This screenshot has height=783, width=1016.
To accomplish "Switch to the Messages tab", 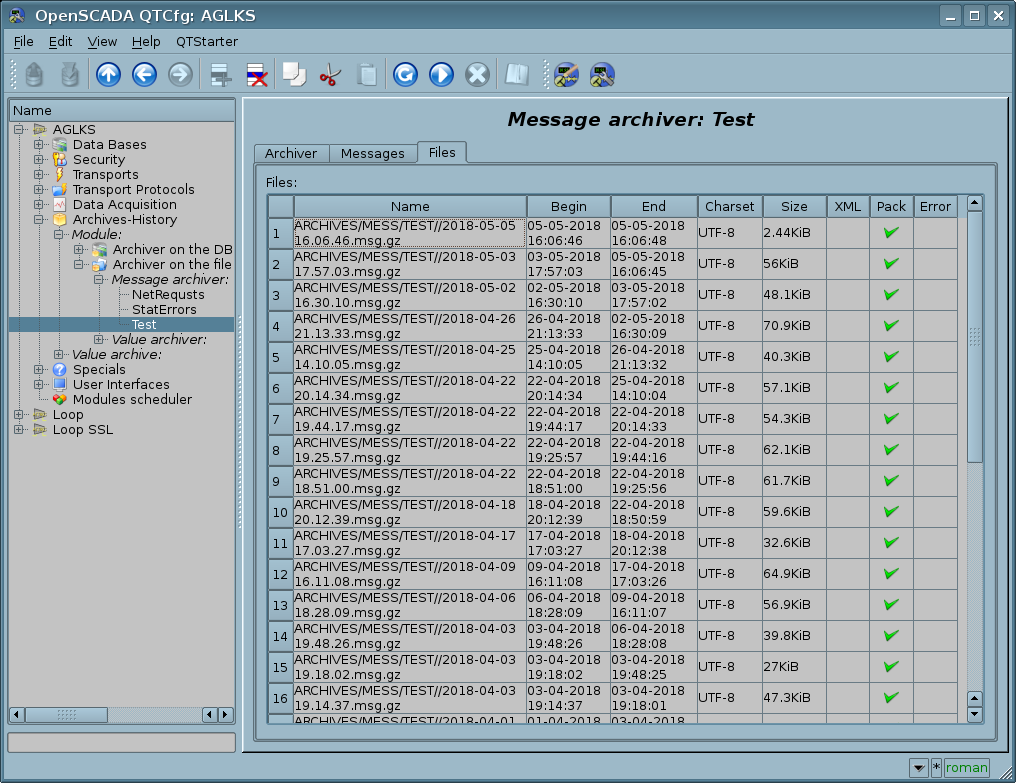I will [372, 153].
